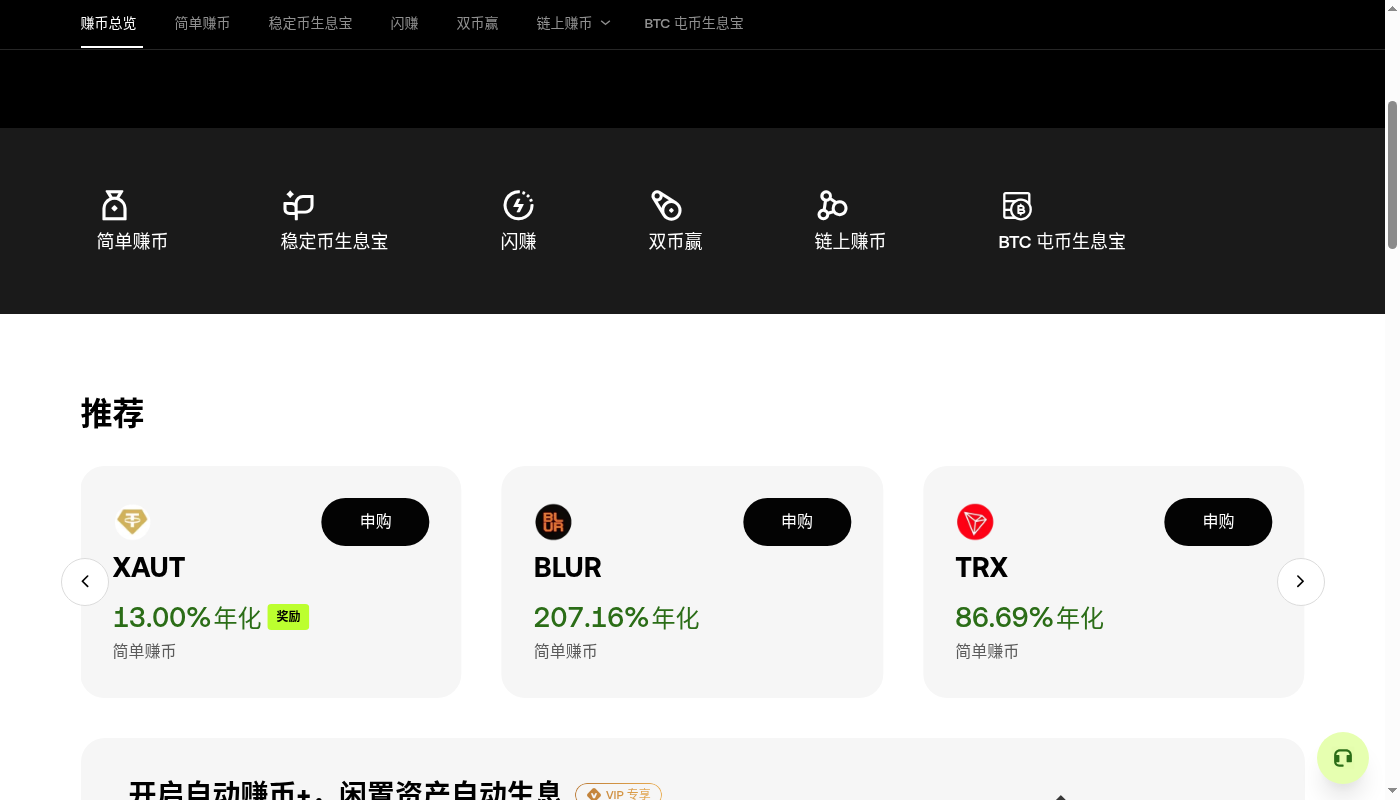Open the customer support headset icon

pyautogui.click(x=1343, y=758)
